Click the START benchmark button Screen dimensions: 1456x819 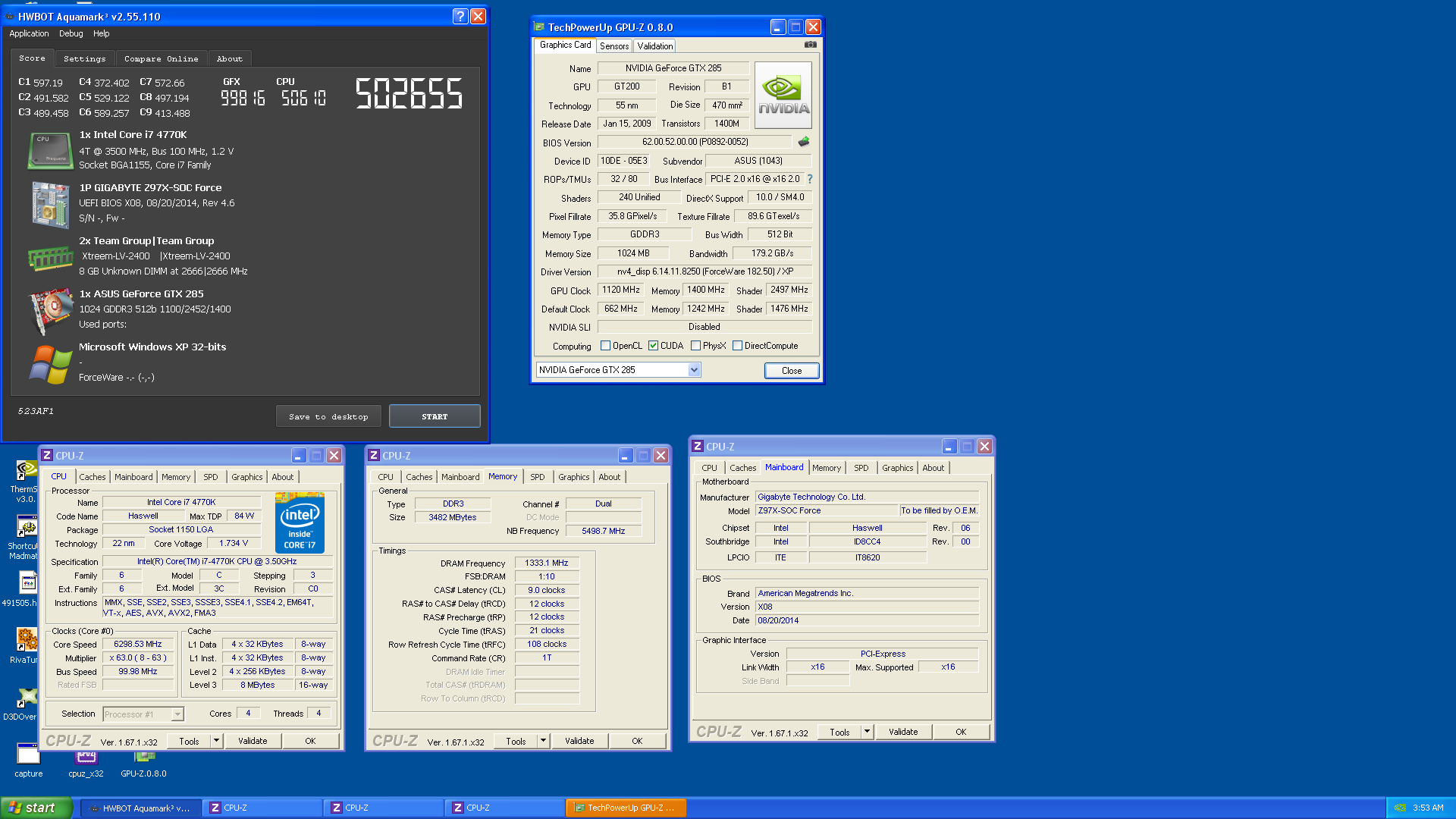[435, 416]
